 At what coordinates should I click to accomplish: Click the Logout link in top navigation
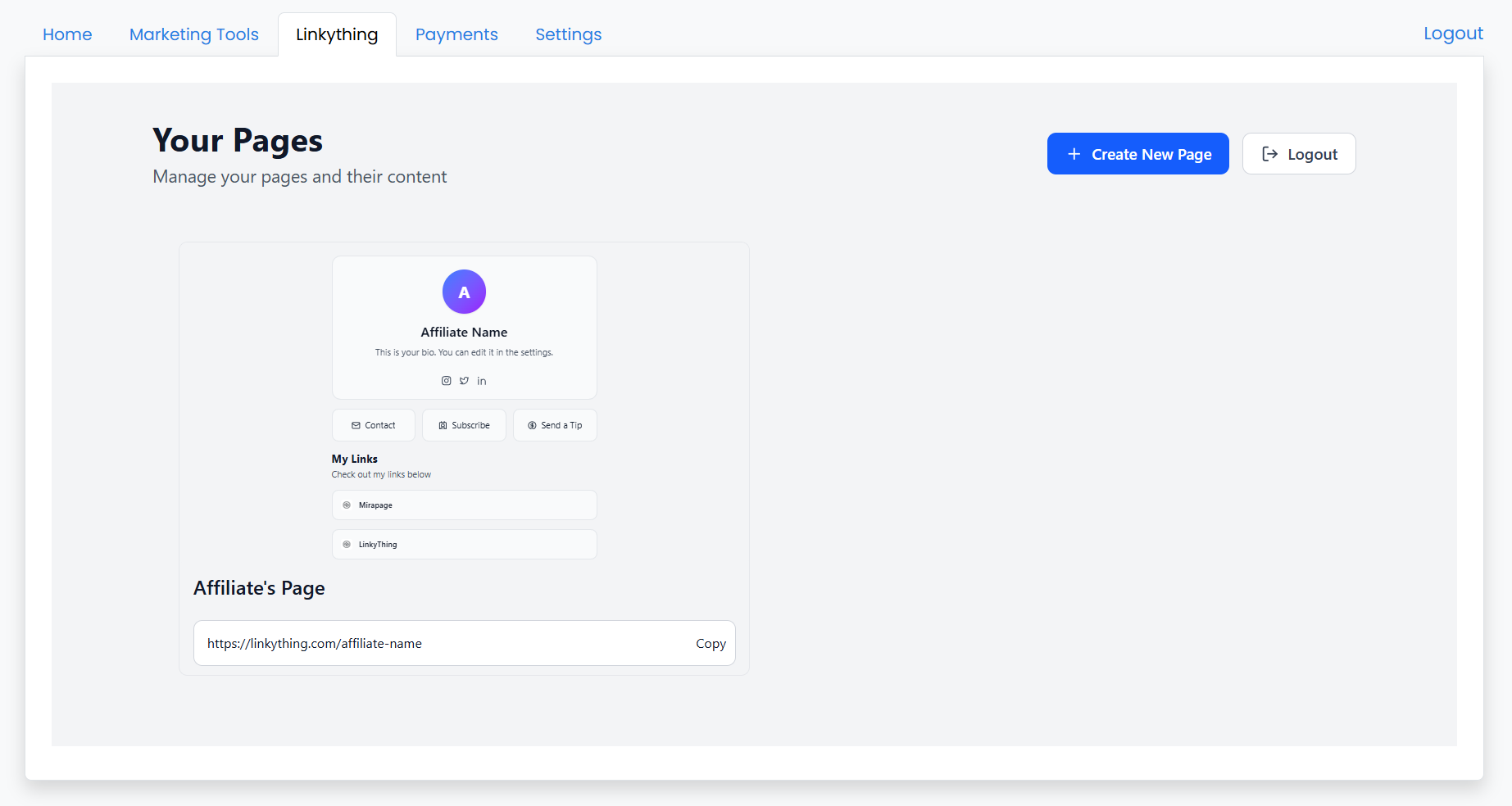(x=1453, y=34)
